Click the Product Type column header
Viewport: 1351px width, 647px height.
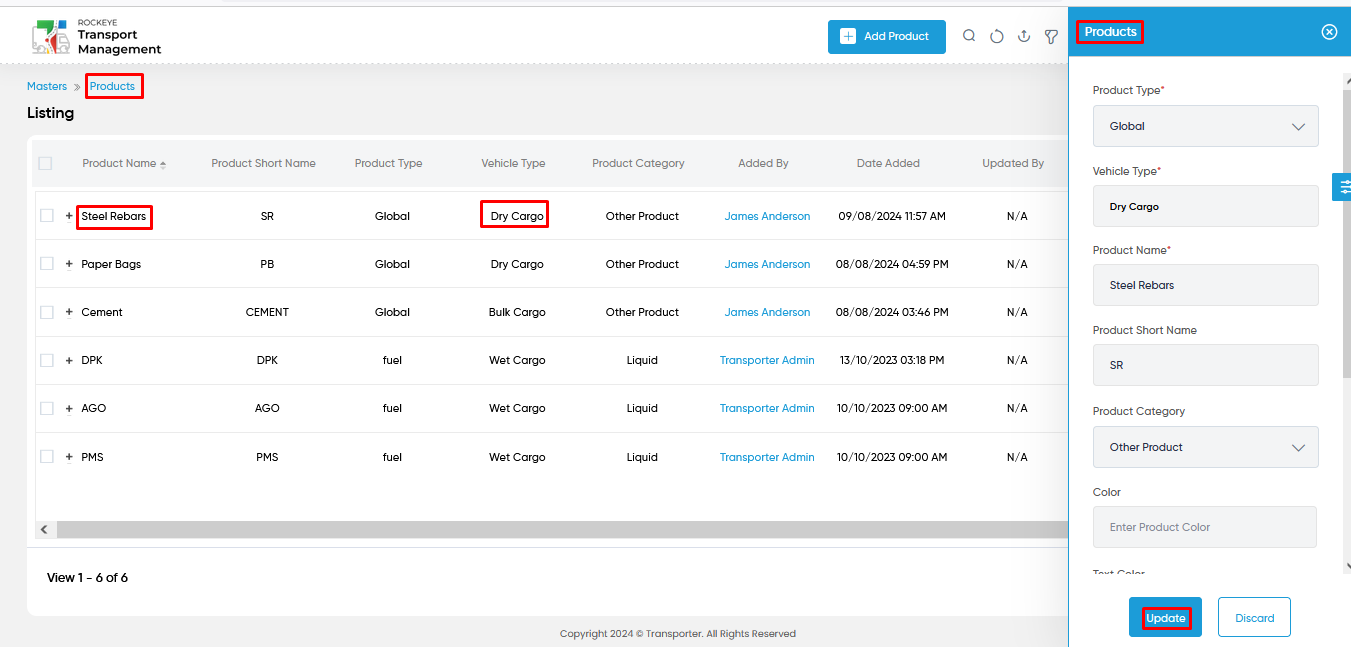click(389, 163)
